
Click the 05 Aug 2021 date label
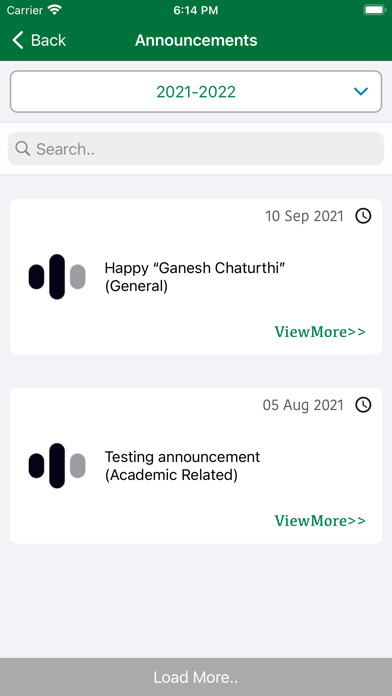click(303, 405)
